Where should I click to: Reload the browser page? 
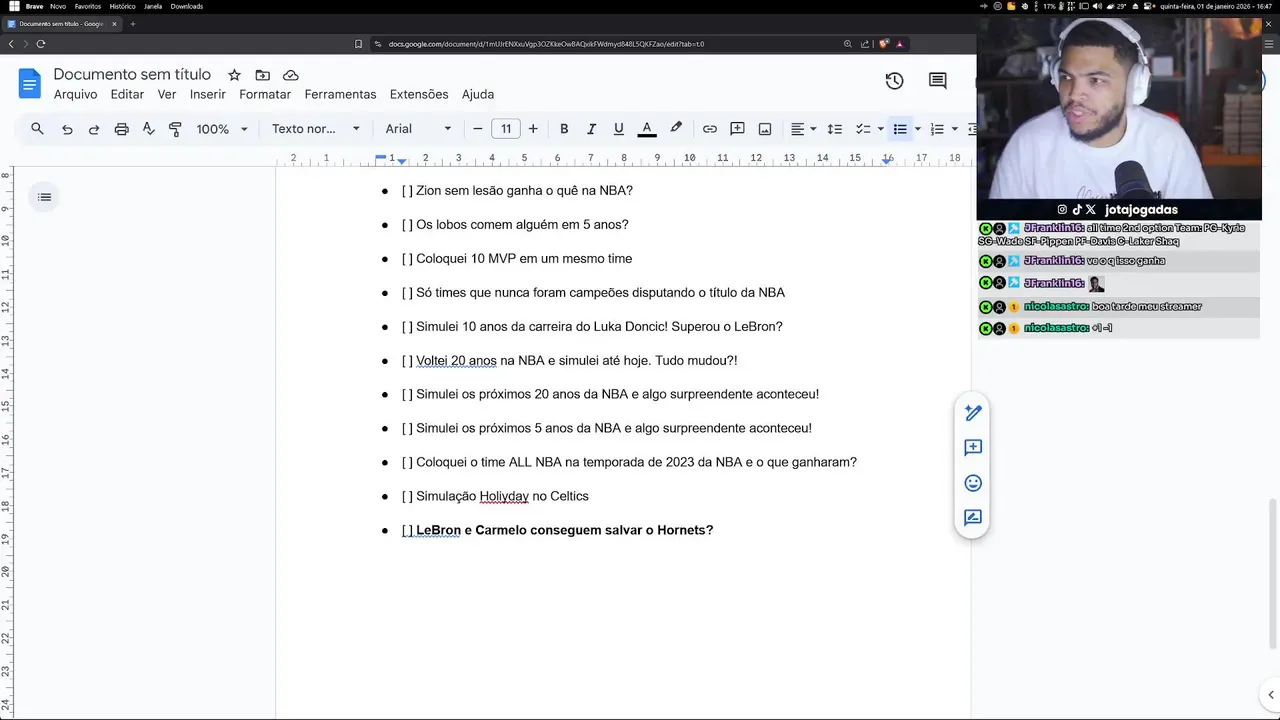coord(41,44)
